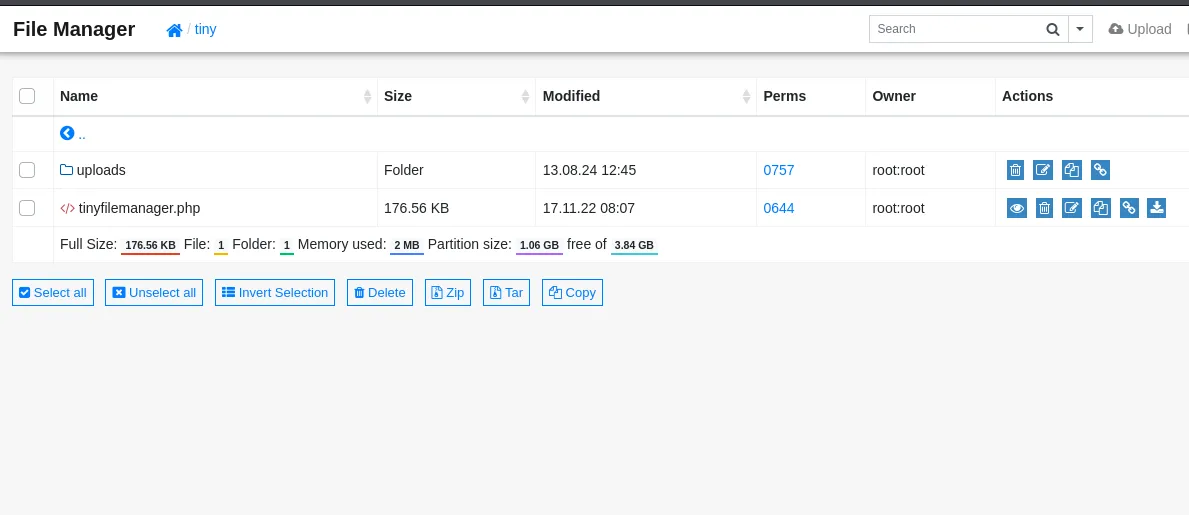
Task: Download tinyfilemanager.php using download icon
Action: [x=1156, y=208]
